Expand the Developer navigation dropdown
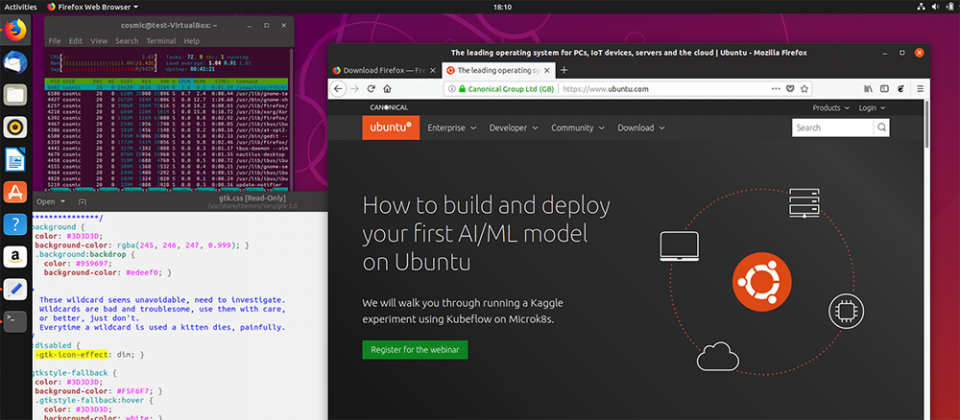This screenshot has width=960, height=420. tap(514, 128)
